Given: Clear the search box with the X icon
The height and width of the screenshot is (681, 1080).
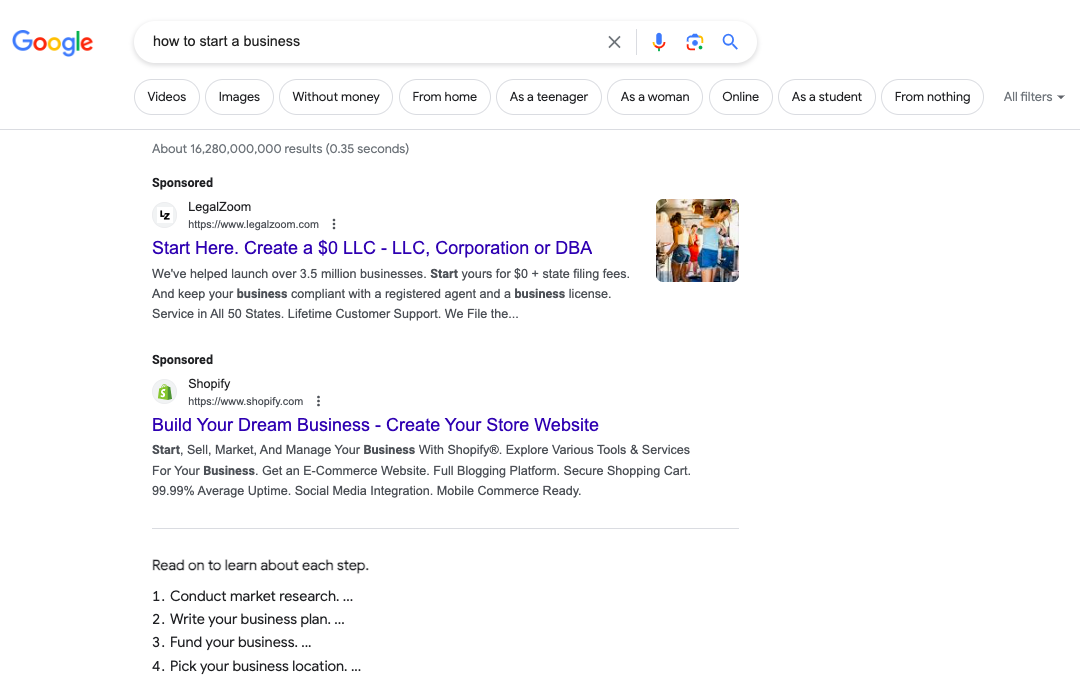Looking at the screenshot, I should click(x=614, y=42).
